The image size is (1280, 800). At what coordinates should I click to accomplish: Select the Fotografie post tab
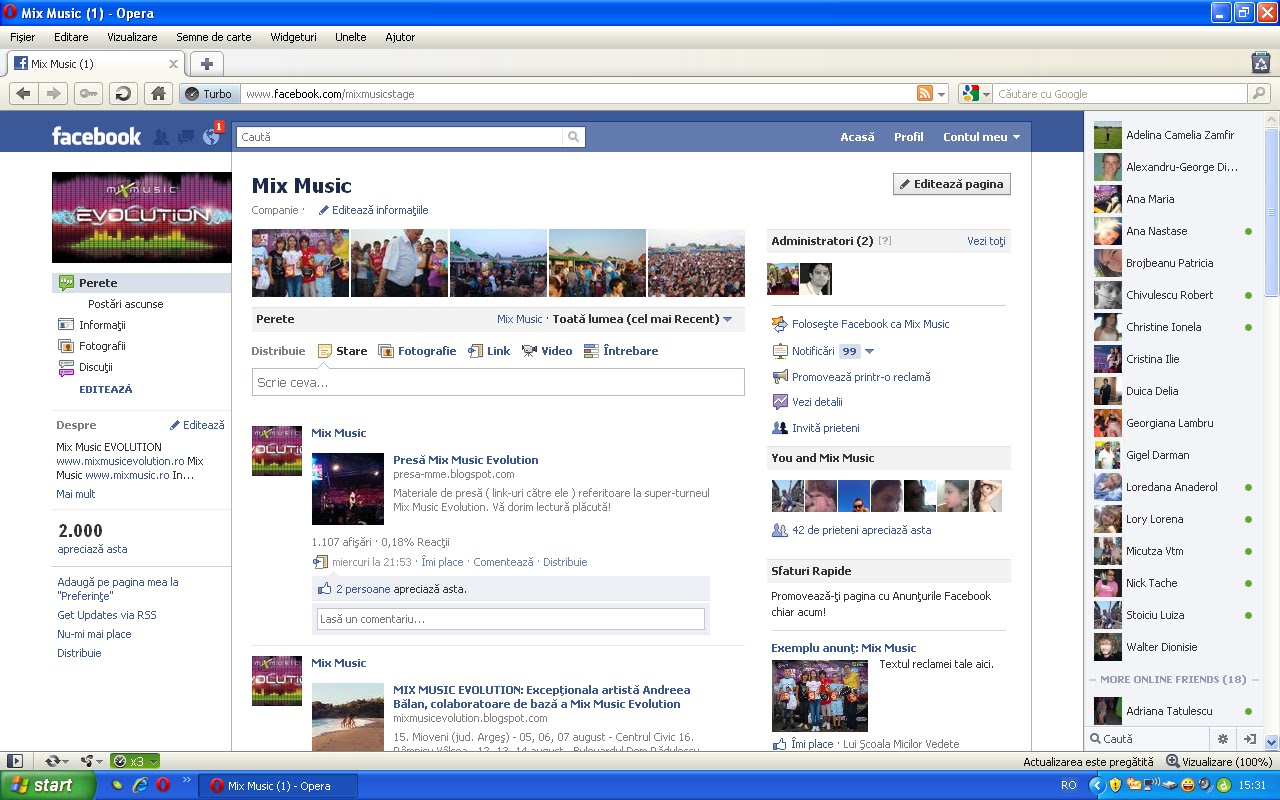tap(417, 351)
